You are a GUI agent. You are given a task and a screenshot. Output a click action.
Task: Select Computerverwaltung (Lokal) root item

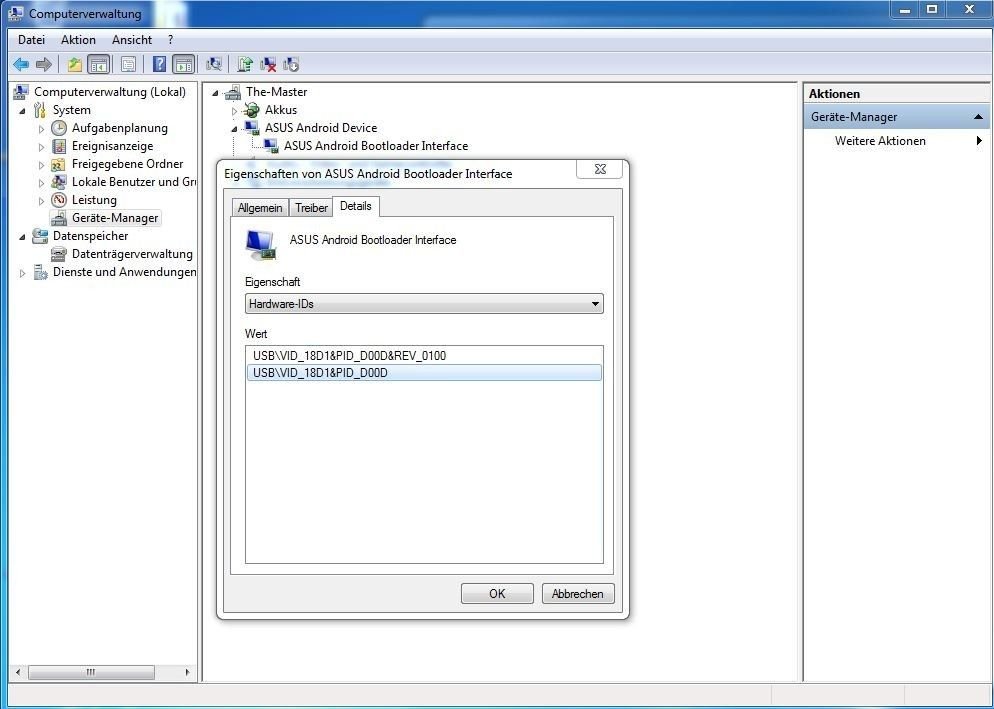click(x=109, y=92)
